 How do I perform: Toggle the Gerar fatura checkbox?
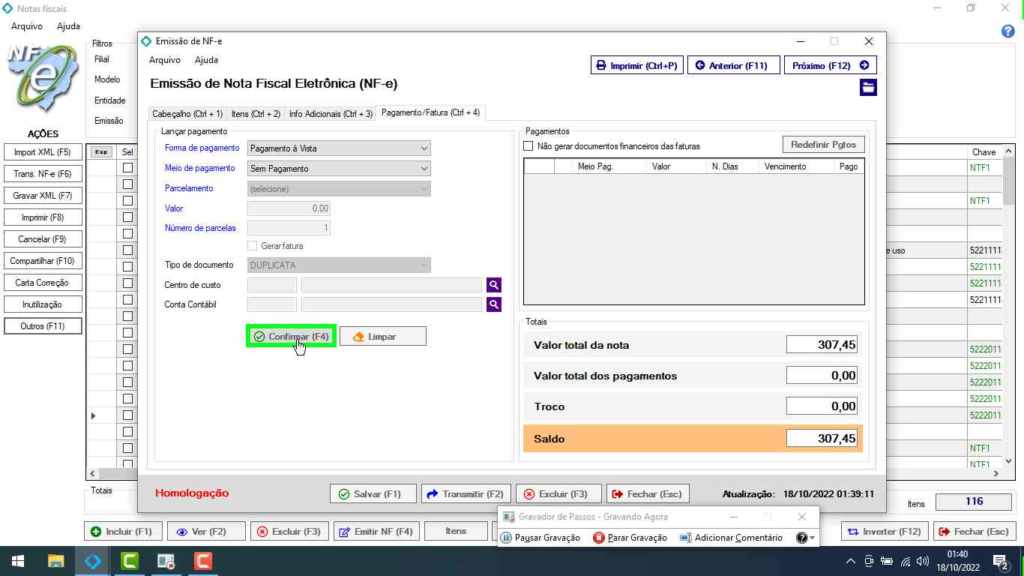pyautogui.click(x=253, y=246)
